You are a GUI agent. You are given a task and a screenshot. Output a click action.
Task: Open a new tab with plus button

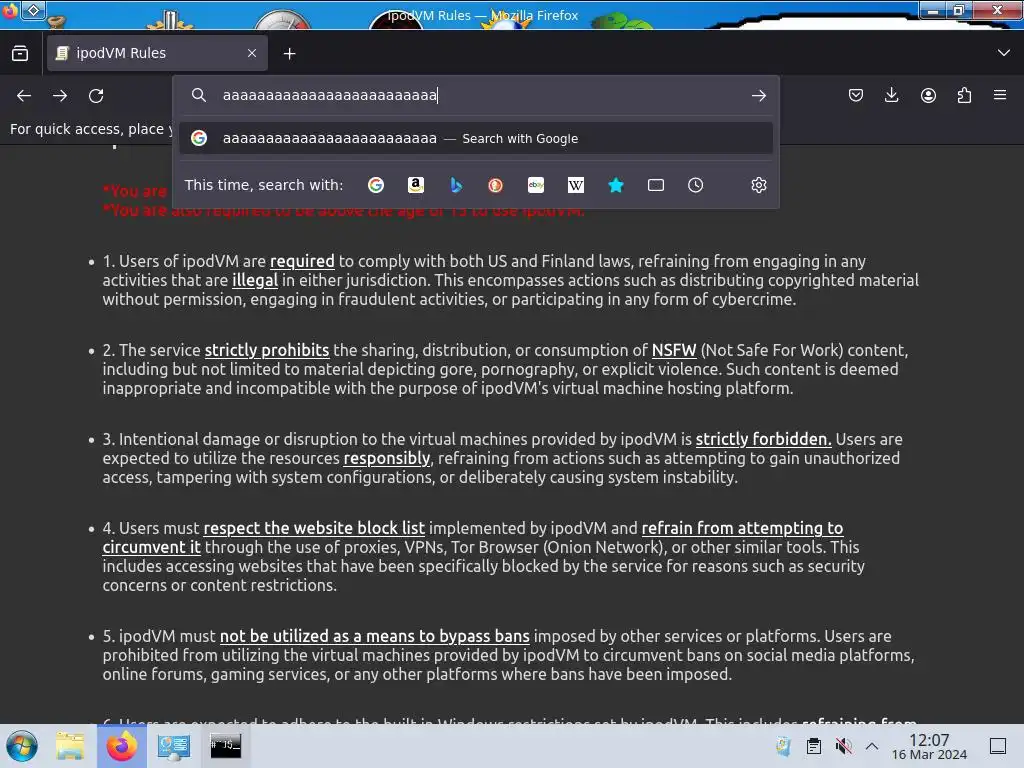coord(289,54)
